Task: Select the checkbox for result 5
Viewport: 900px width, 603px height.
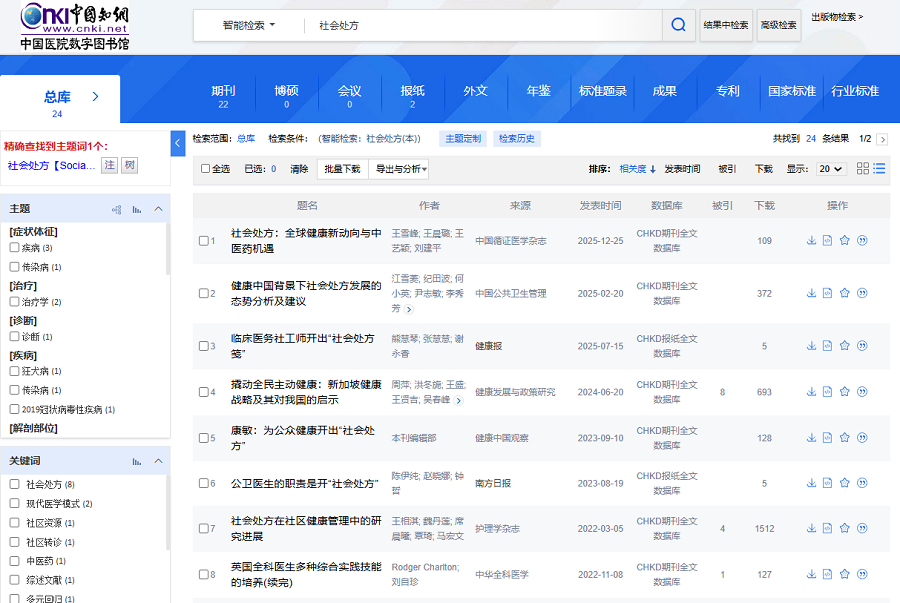Action: click(x=204, y=438)
